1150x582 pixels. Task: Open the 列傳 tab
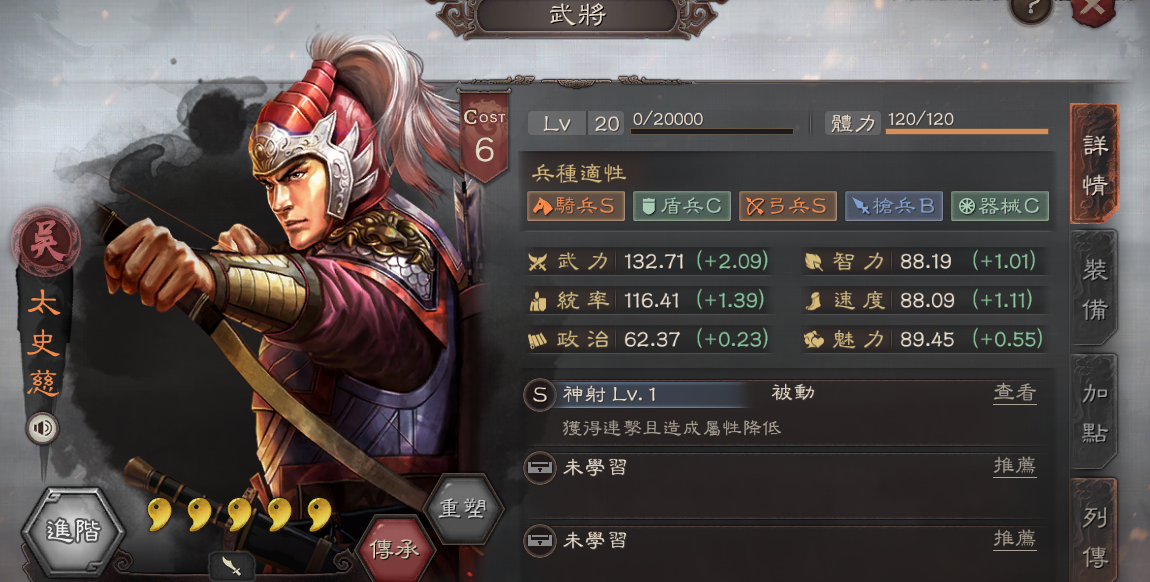[x=1094, y=531]
